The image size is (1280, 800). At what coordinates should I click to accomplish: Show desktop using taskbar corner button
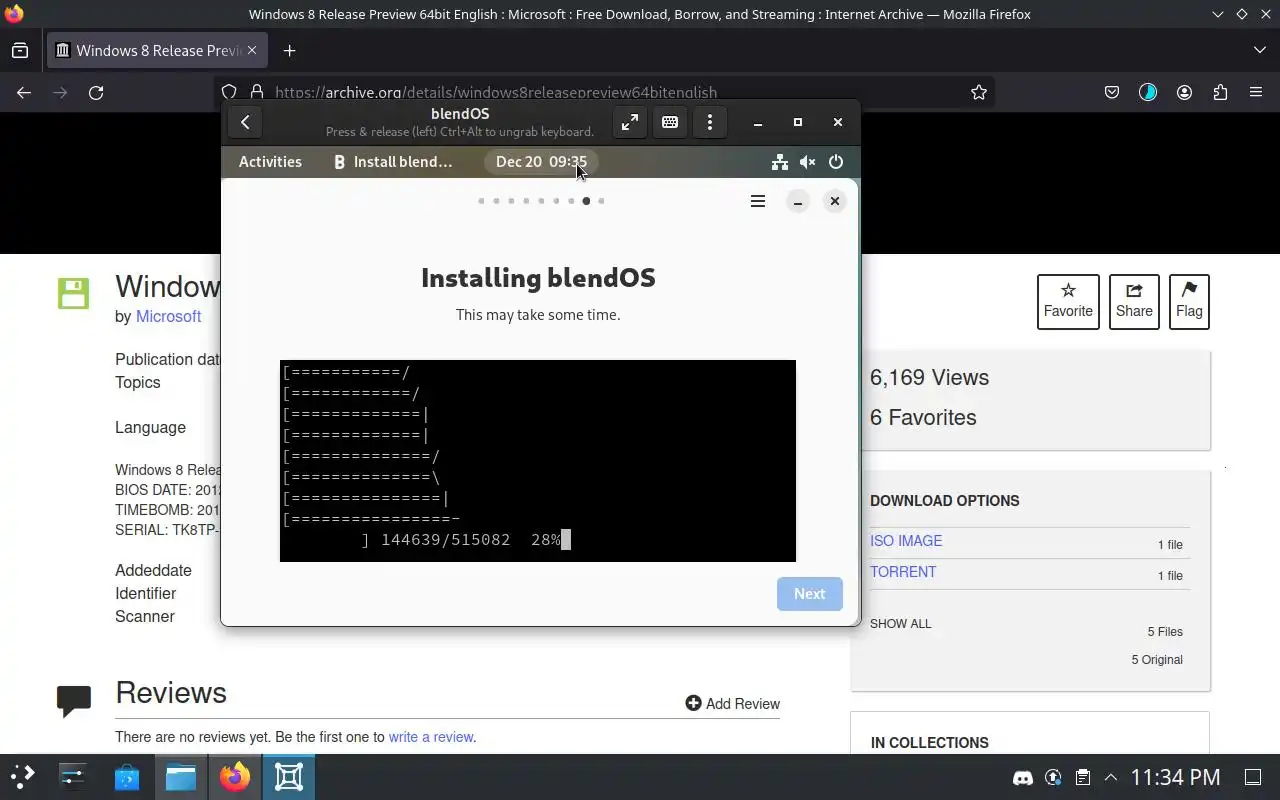(x=1253, y=777)
